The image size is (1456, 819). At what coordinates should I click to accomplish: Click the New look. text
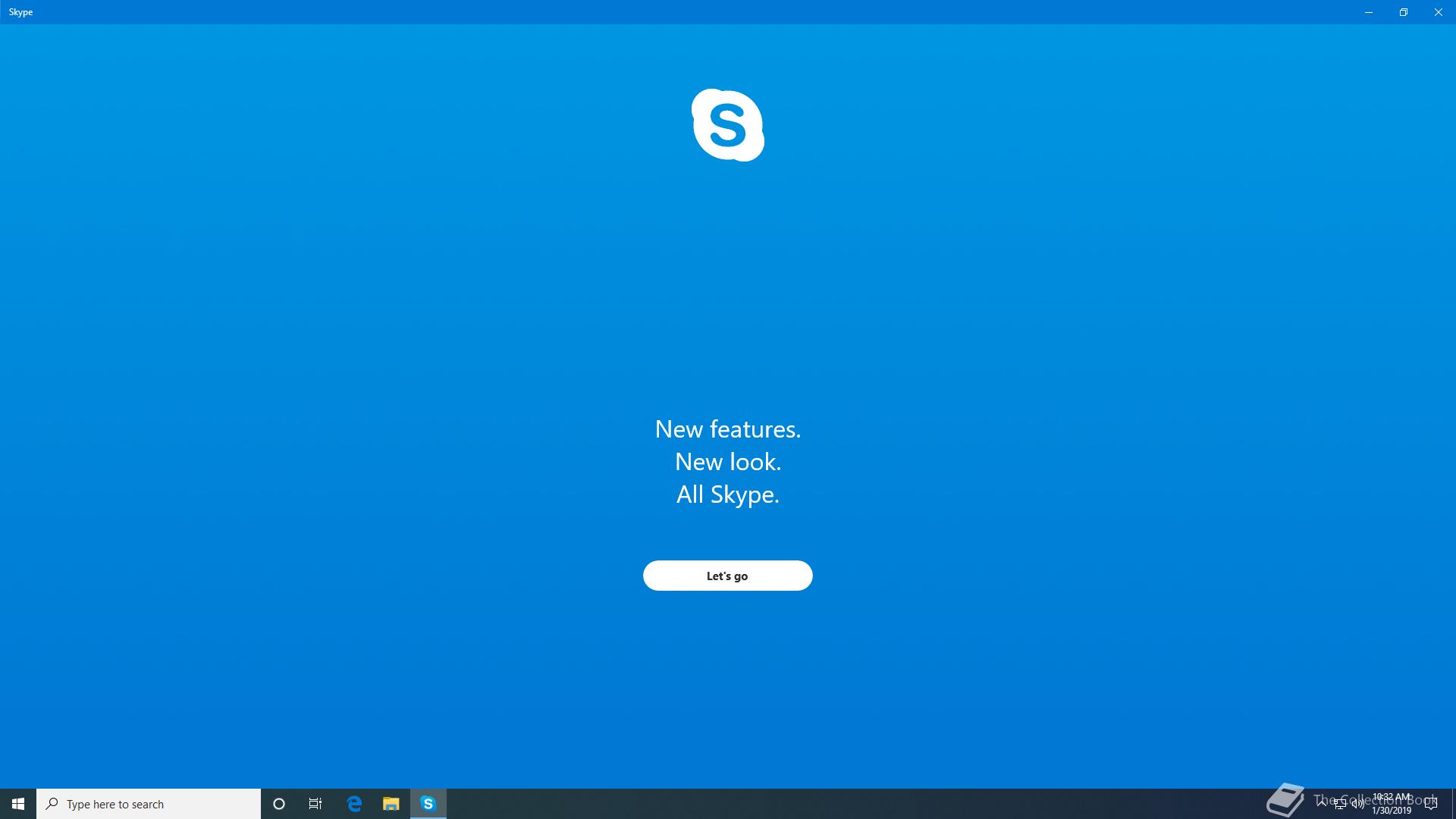pos(728,462)
